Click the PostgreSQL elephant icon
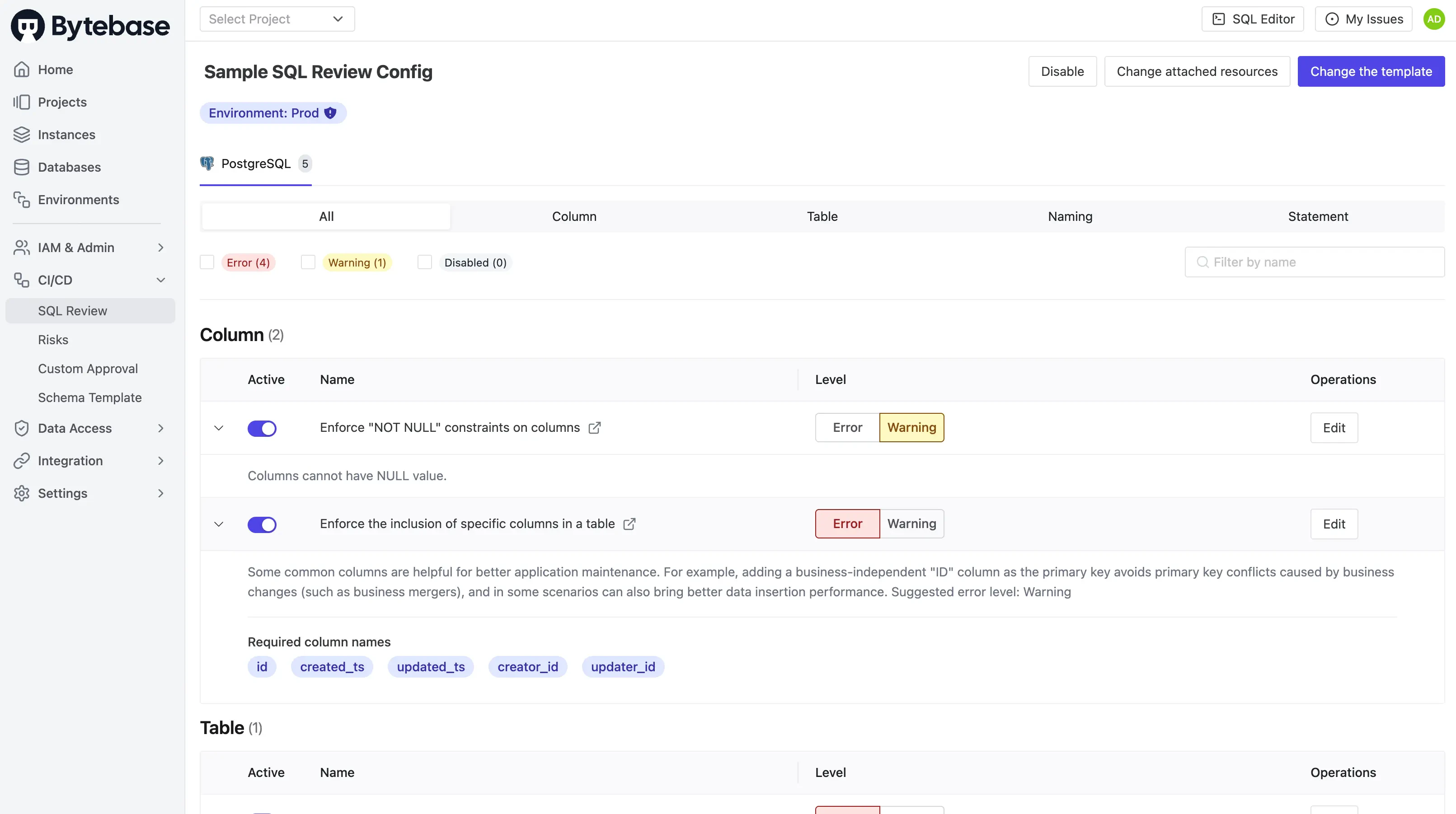This screenshot has height=814, width=1456. pyautogui.click(x=207, y=163)
